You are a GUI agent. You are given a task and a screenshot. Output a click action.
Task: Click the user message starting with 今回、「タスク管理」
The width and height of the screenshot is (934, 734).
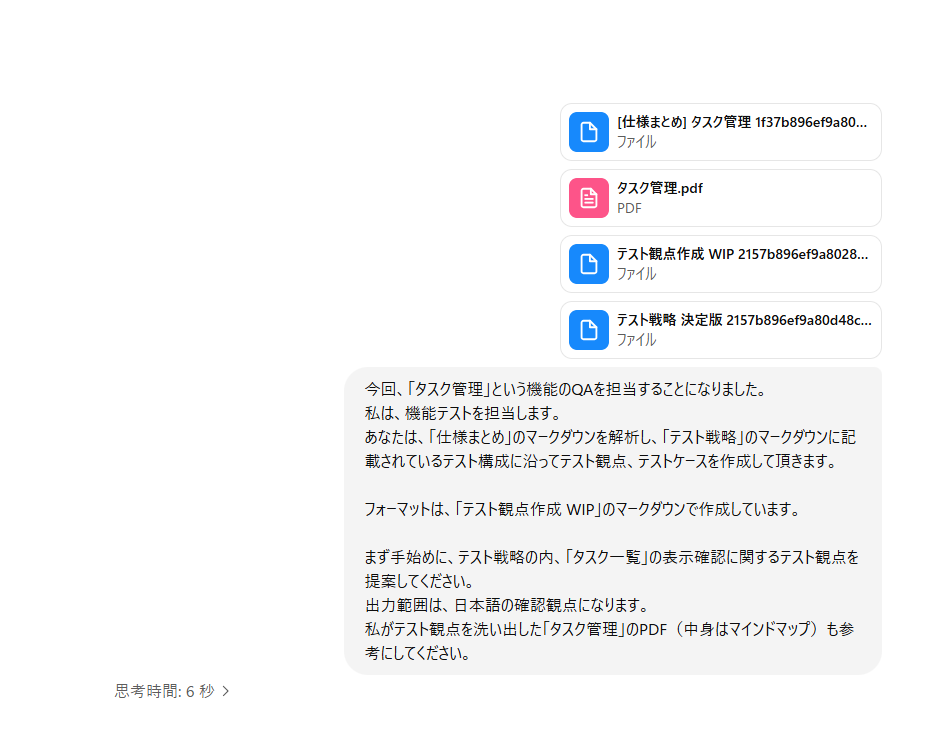[x=613, y=521]
